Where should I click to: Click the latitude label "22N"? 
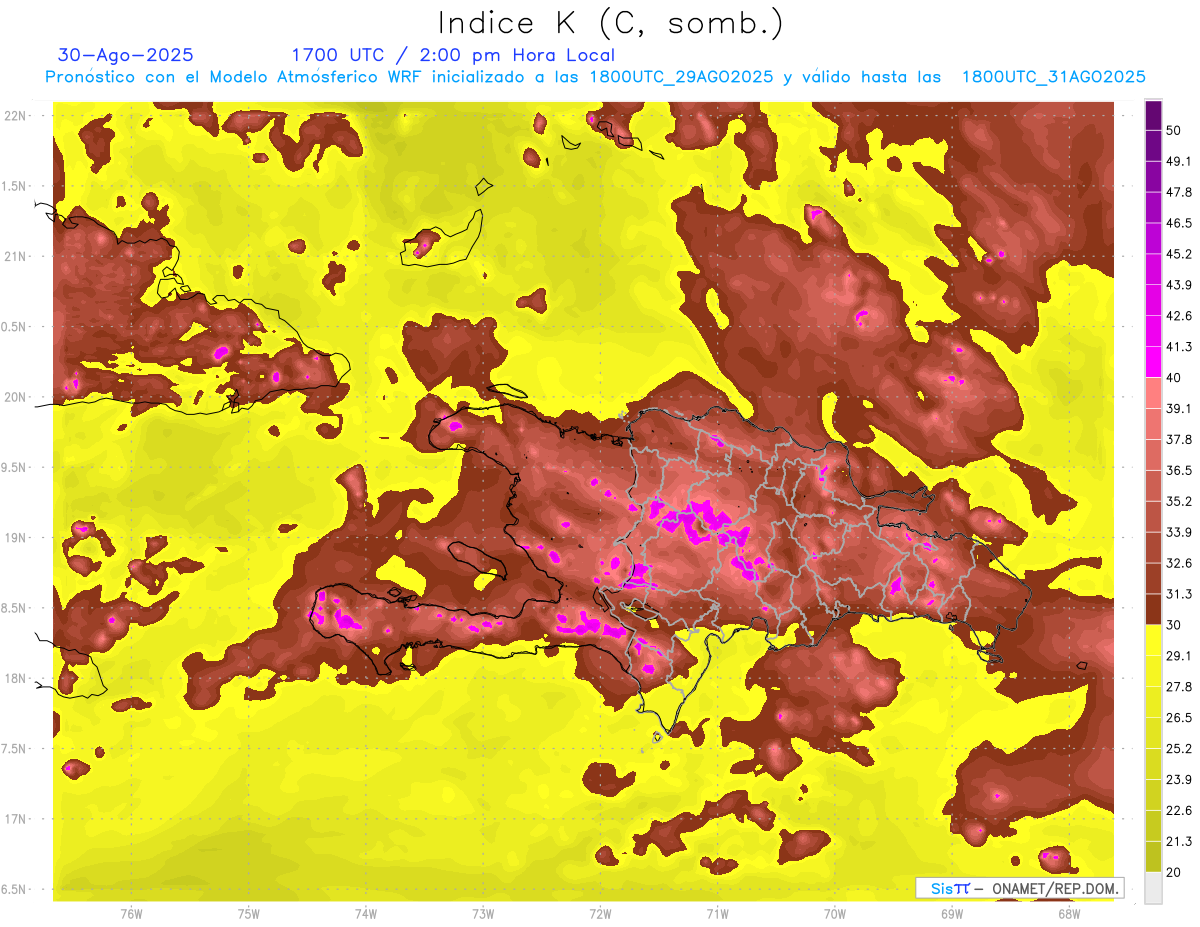(x=16, y=116)
